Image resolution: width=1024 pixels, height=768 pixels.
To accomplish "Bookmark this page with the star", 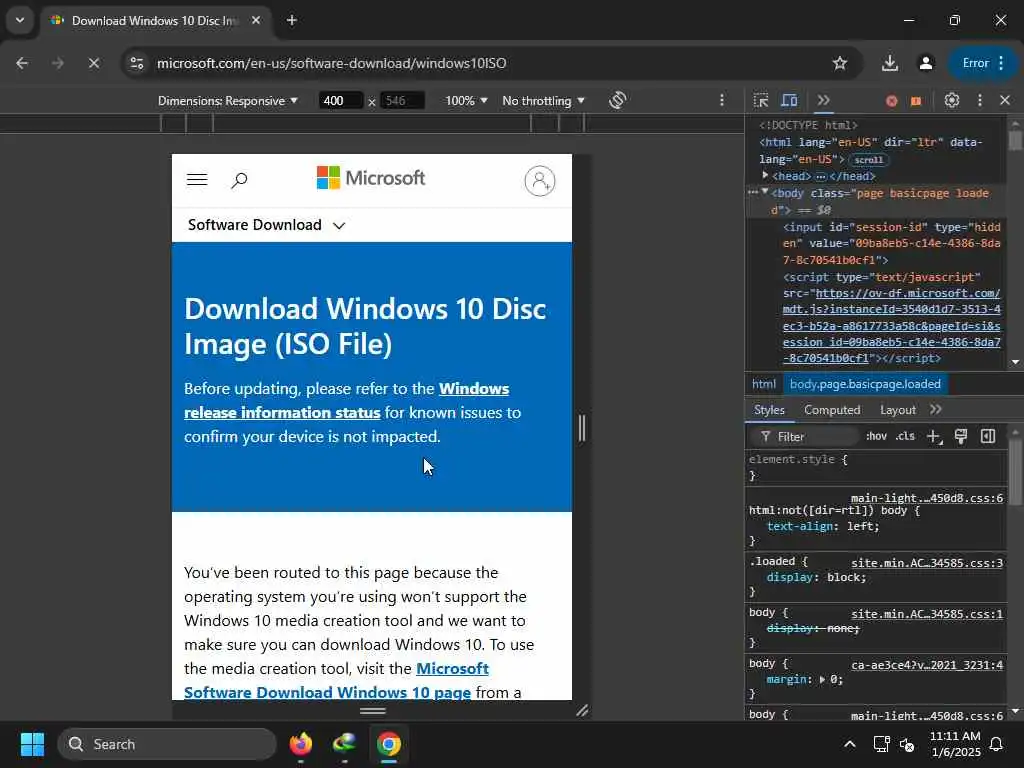I will (x=840, y=63).
